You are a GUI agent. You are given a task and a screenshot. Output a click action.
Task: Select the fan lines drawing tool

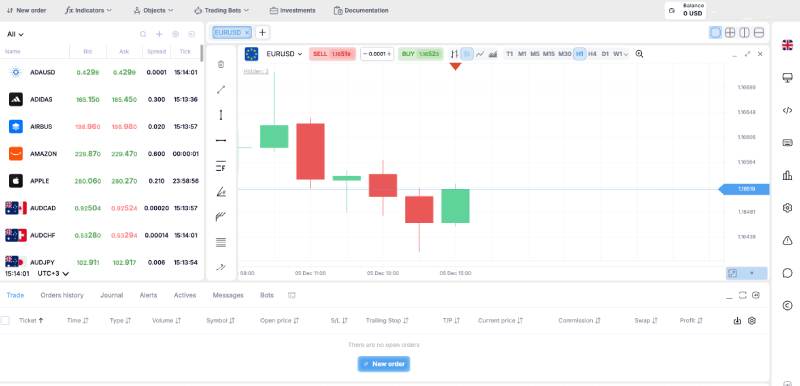click(220, 217)
